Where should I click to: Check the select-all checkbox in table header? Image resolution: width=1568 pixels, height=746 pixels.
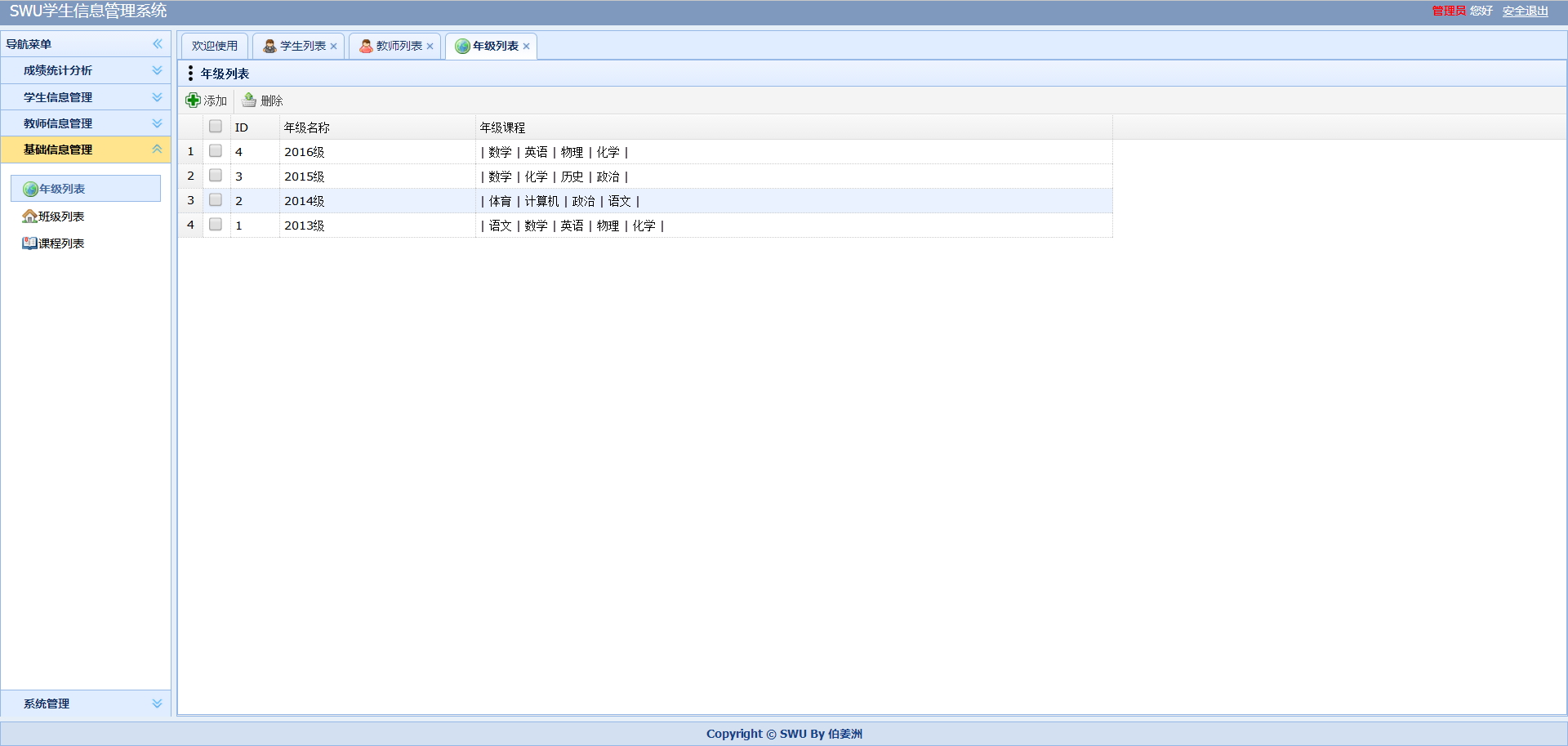point(216,126)
